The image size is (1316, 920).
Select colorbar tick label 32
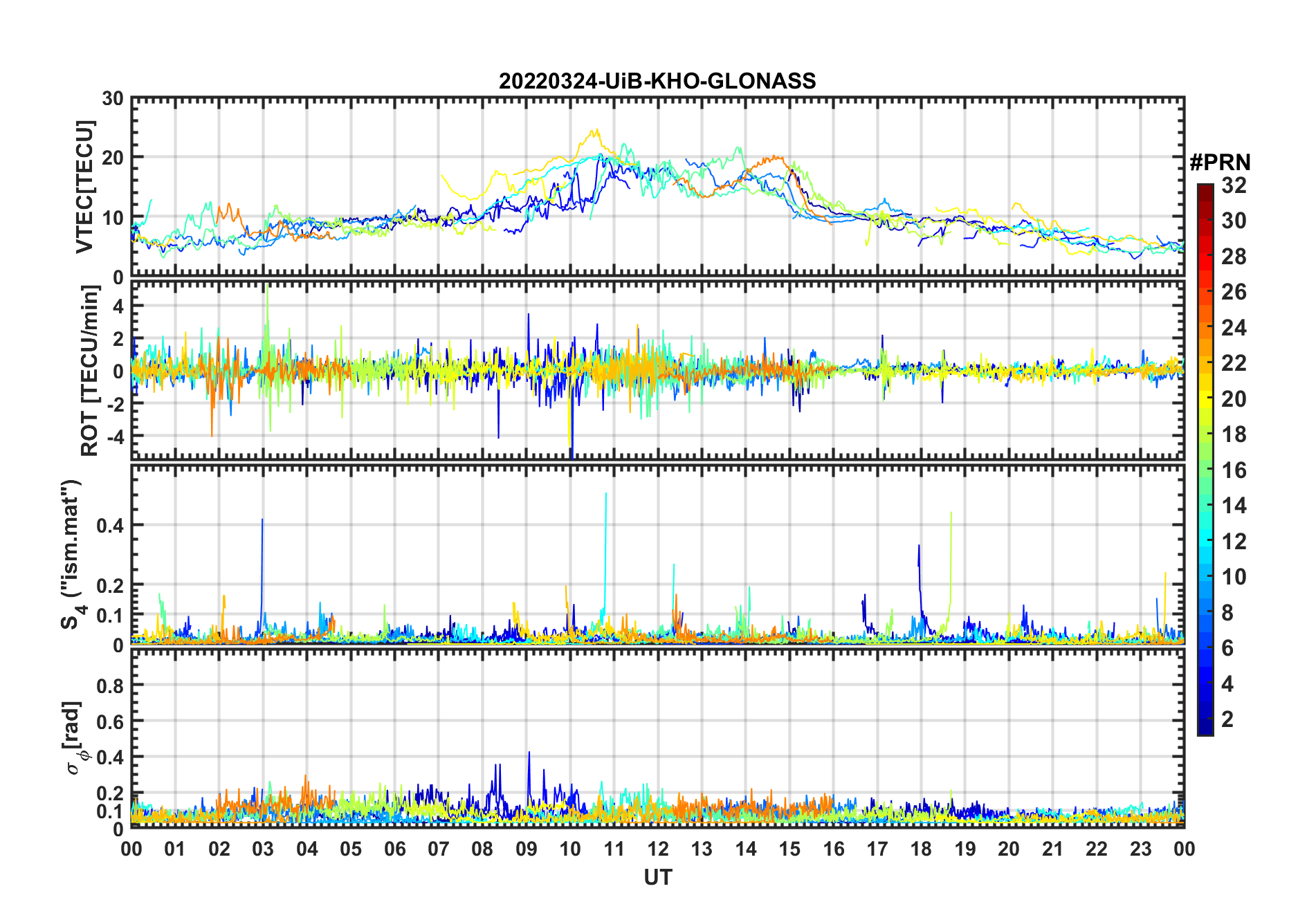tap(1234, 185)
